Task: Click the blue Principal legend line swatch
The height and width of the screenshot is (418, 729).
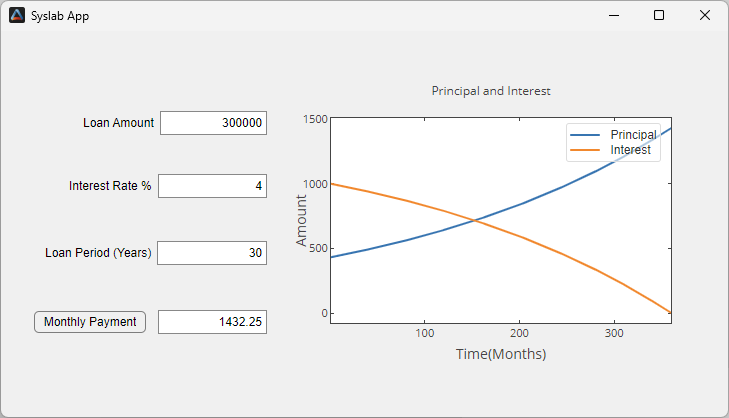Action: tap(584, 135)
